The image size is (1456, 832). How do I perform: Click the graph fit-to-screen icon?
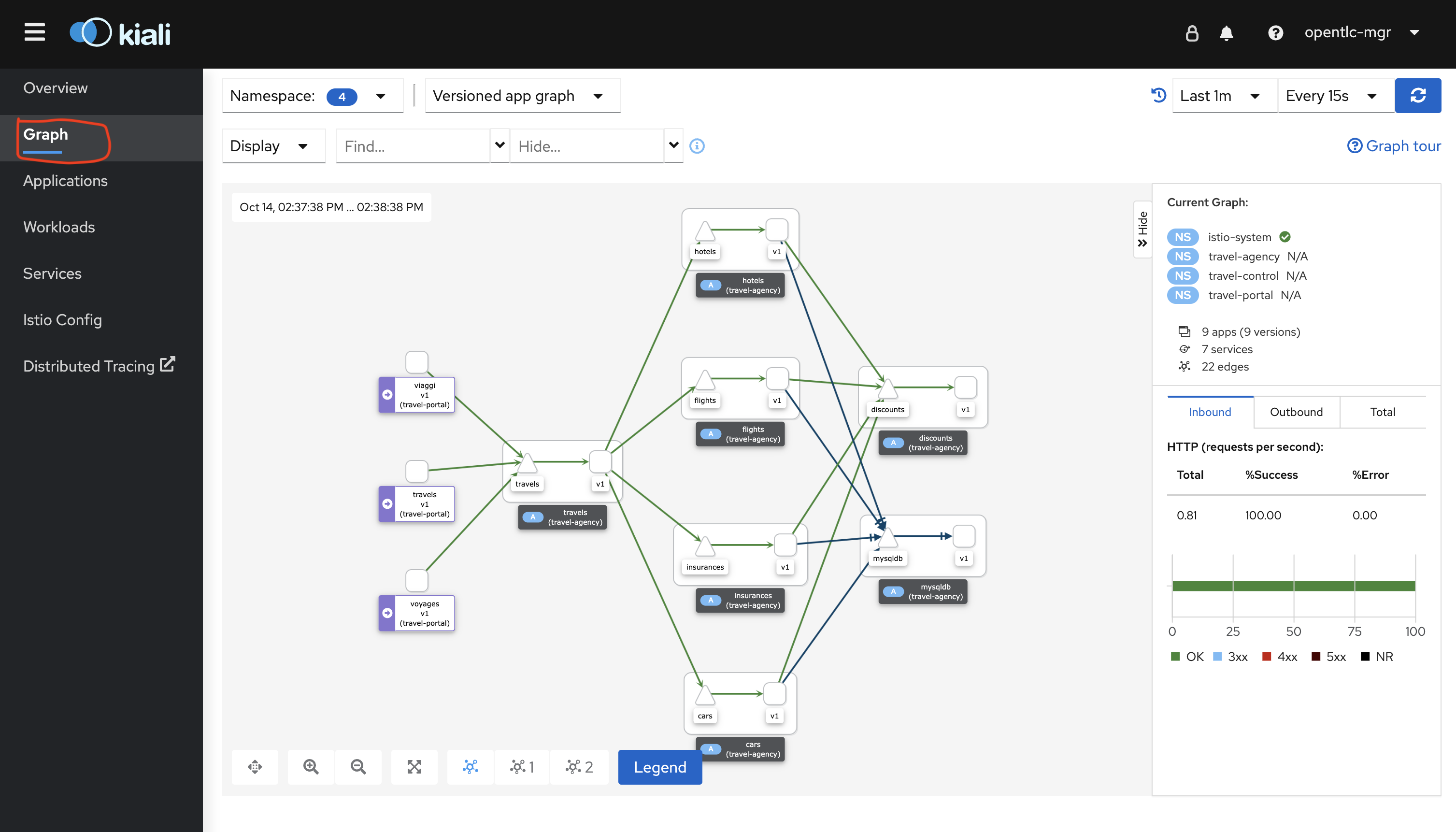414,767
